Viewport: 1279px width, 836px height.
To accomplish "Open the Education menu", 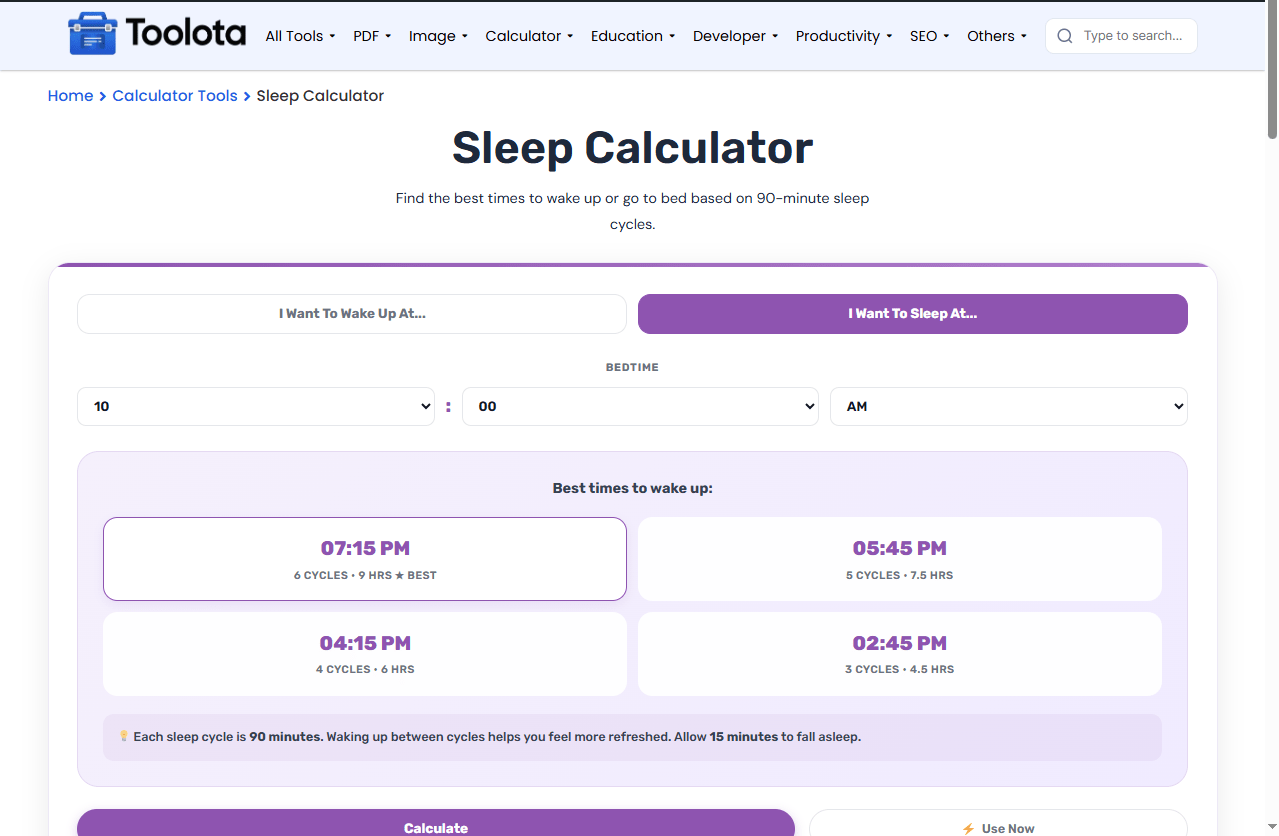I will 633,36.
